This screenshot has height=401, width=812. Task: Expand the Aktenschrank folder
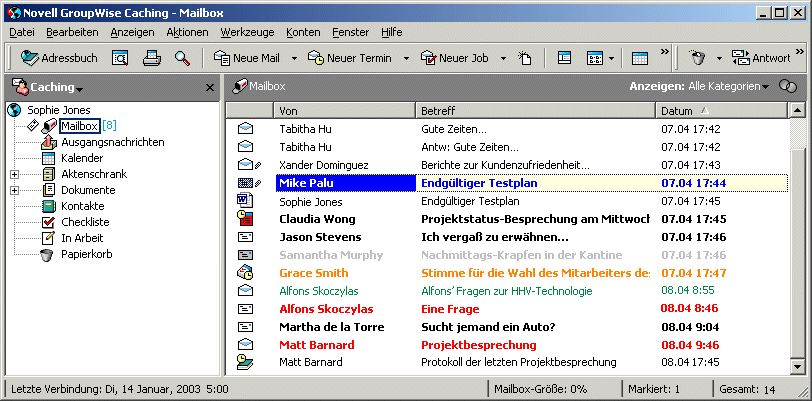point(14,174)
